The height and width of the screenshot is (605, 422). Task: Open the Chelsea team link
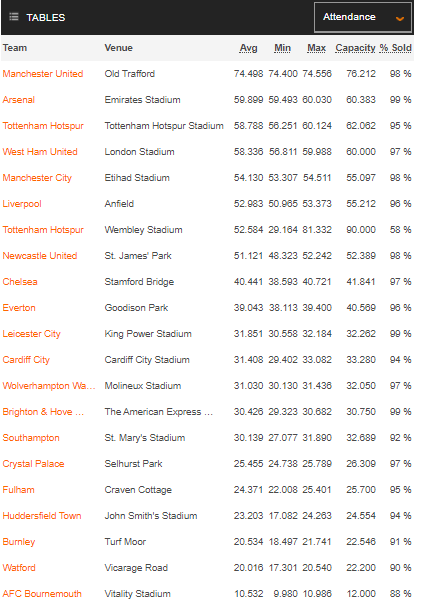20,282
